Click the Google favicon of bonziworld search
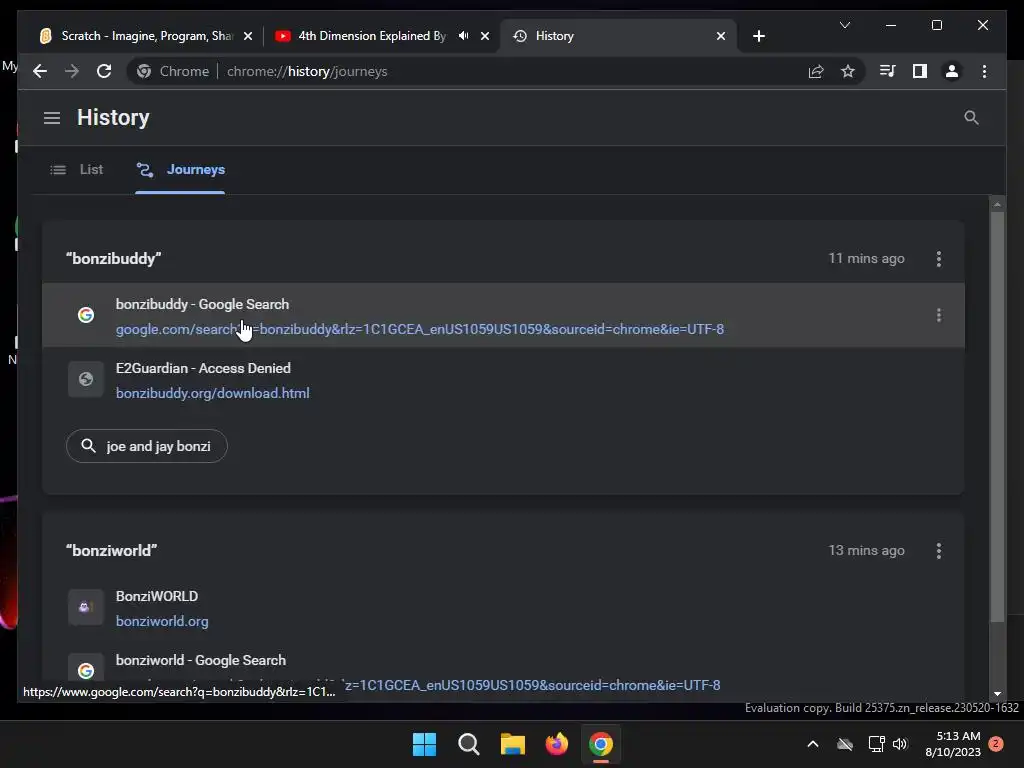 pyautogui.click(x=86, y=671)
